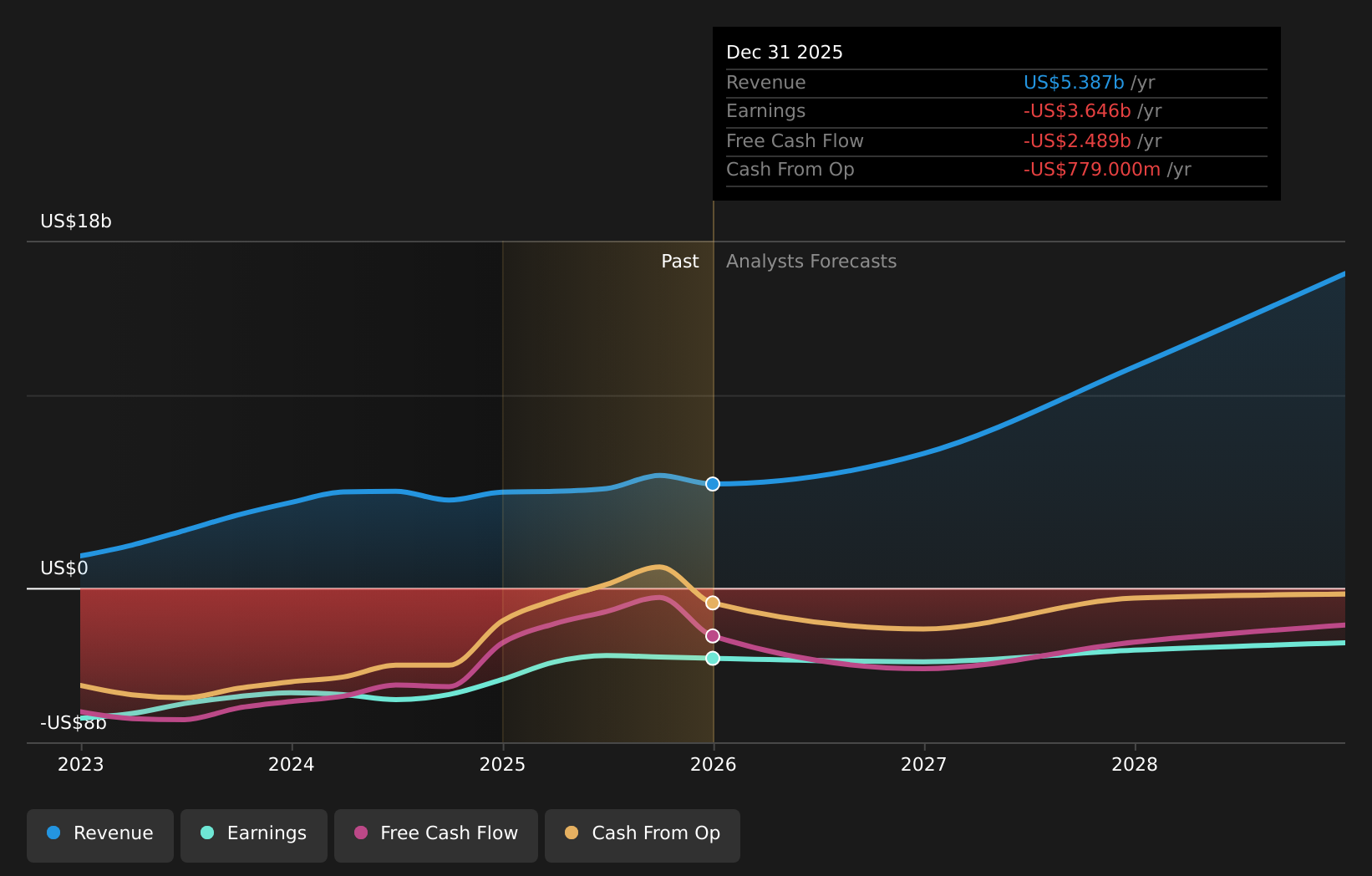Click the Cash From Op label in tooltip
This screenshot has height=876, width=1372.
tap(790, 170)
